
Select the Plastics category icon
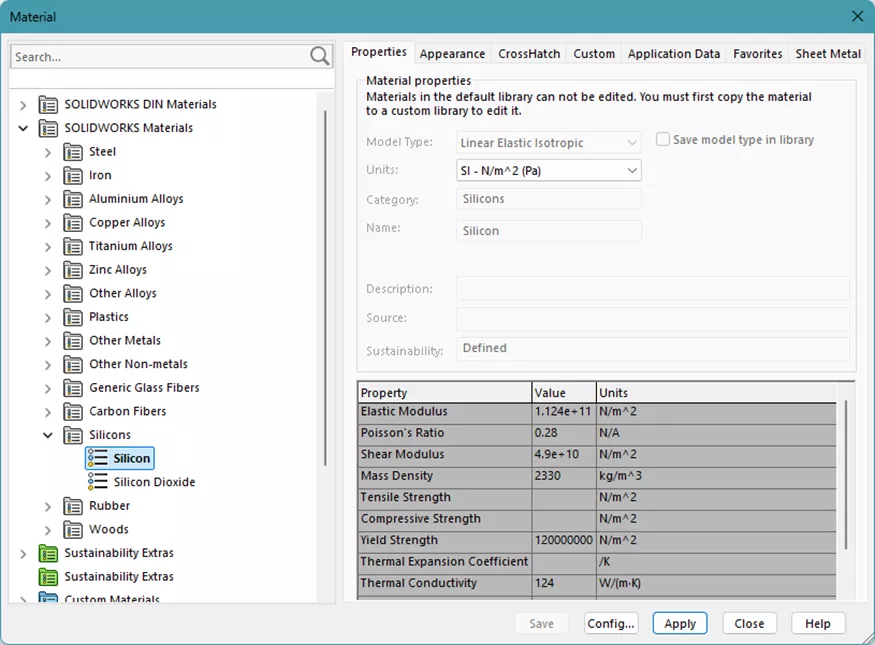[x=74, y=316]
